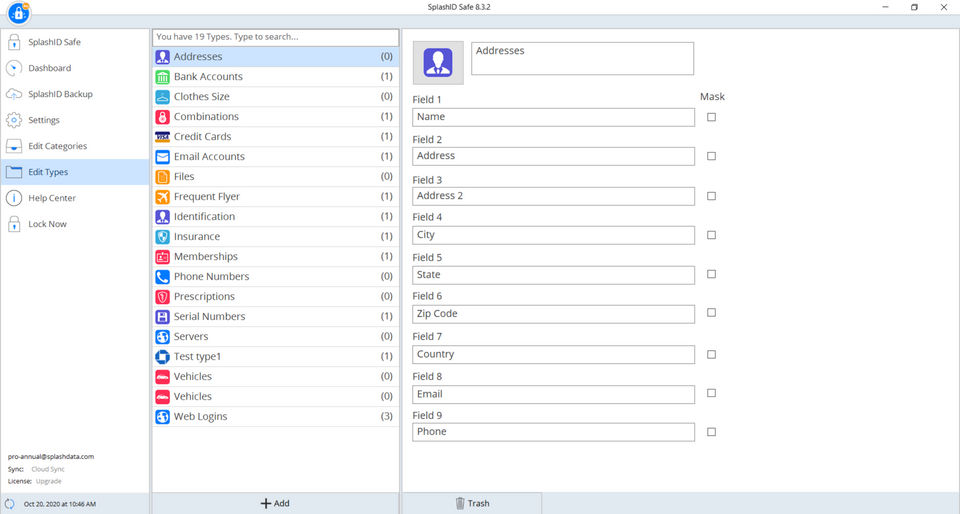
Task: Click the Servers globe icon
Action: tap(162, 337)
